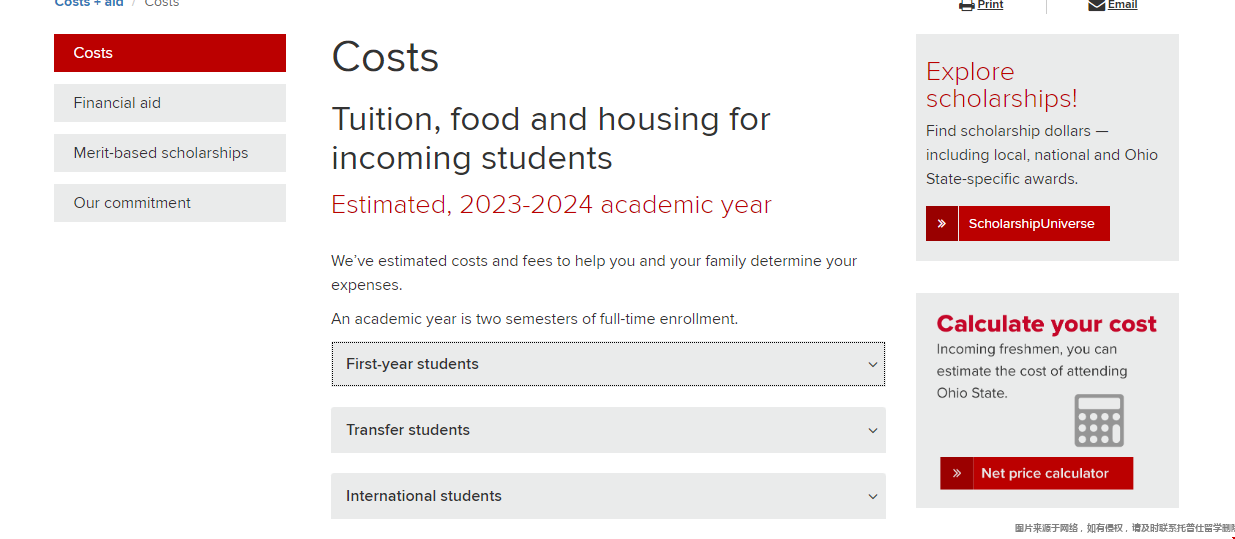Image resolution: width=1235 pixels, height=539 pixels.
Task: Click the printer icon
Action: click(x=966, y=5)
